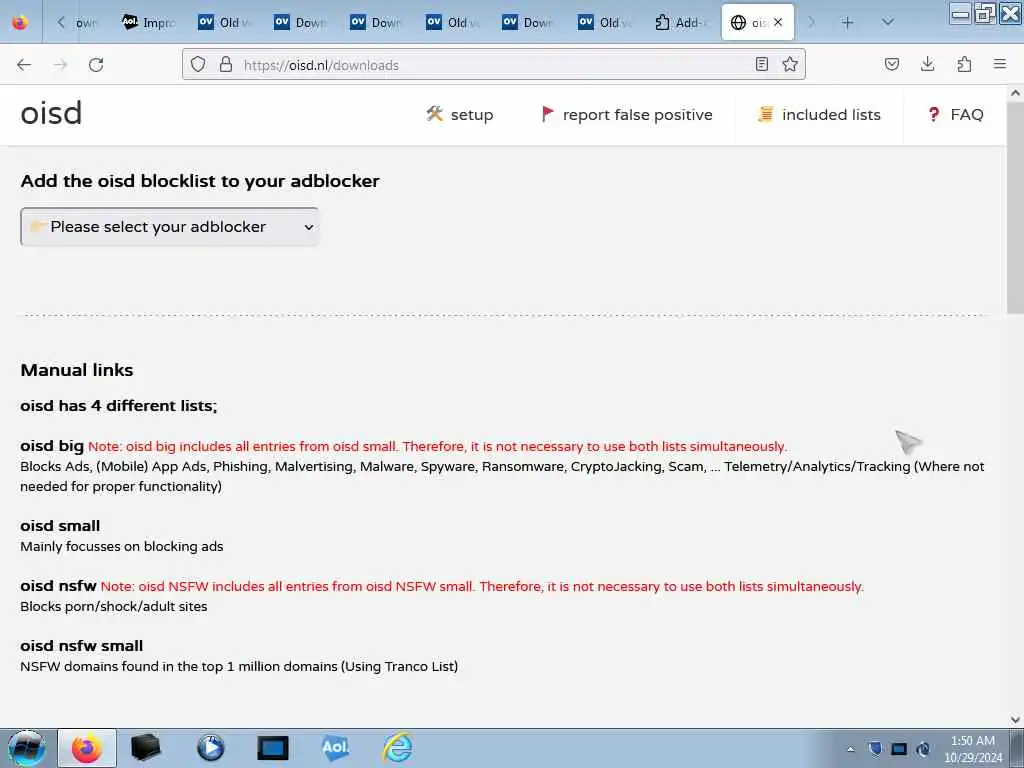Click the oisd small heading
1024x768 pixels.
(60, 526)
